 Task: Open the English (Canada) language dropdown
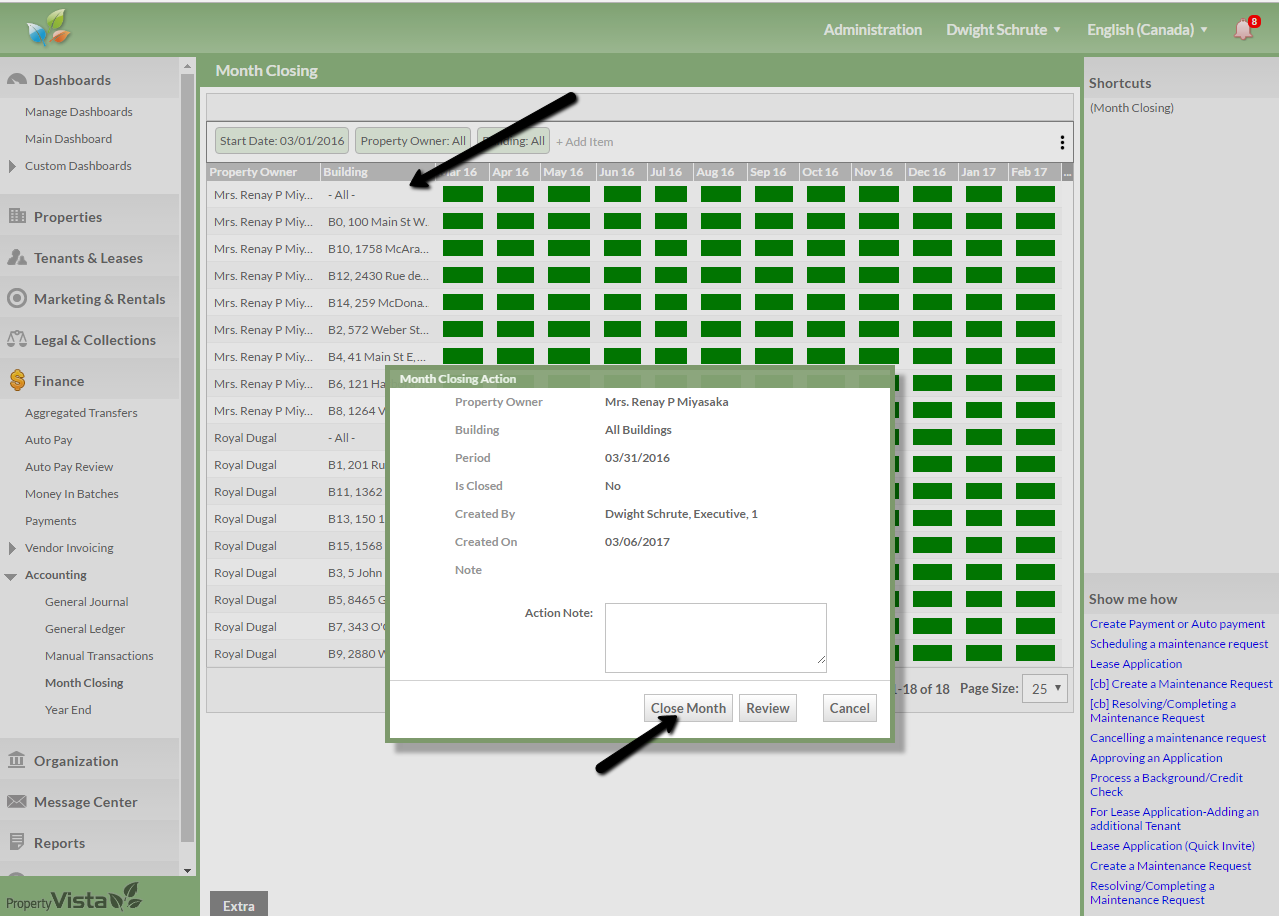click(1147, 30)
